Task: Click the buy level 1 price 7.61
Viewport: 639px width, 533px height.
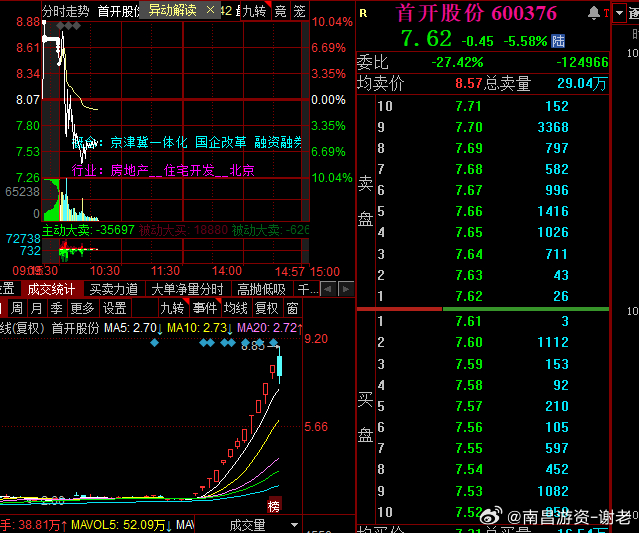Action: [469, 321]
